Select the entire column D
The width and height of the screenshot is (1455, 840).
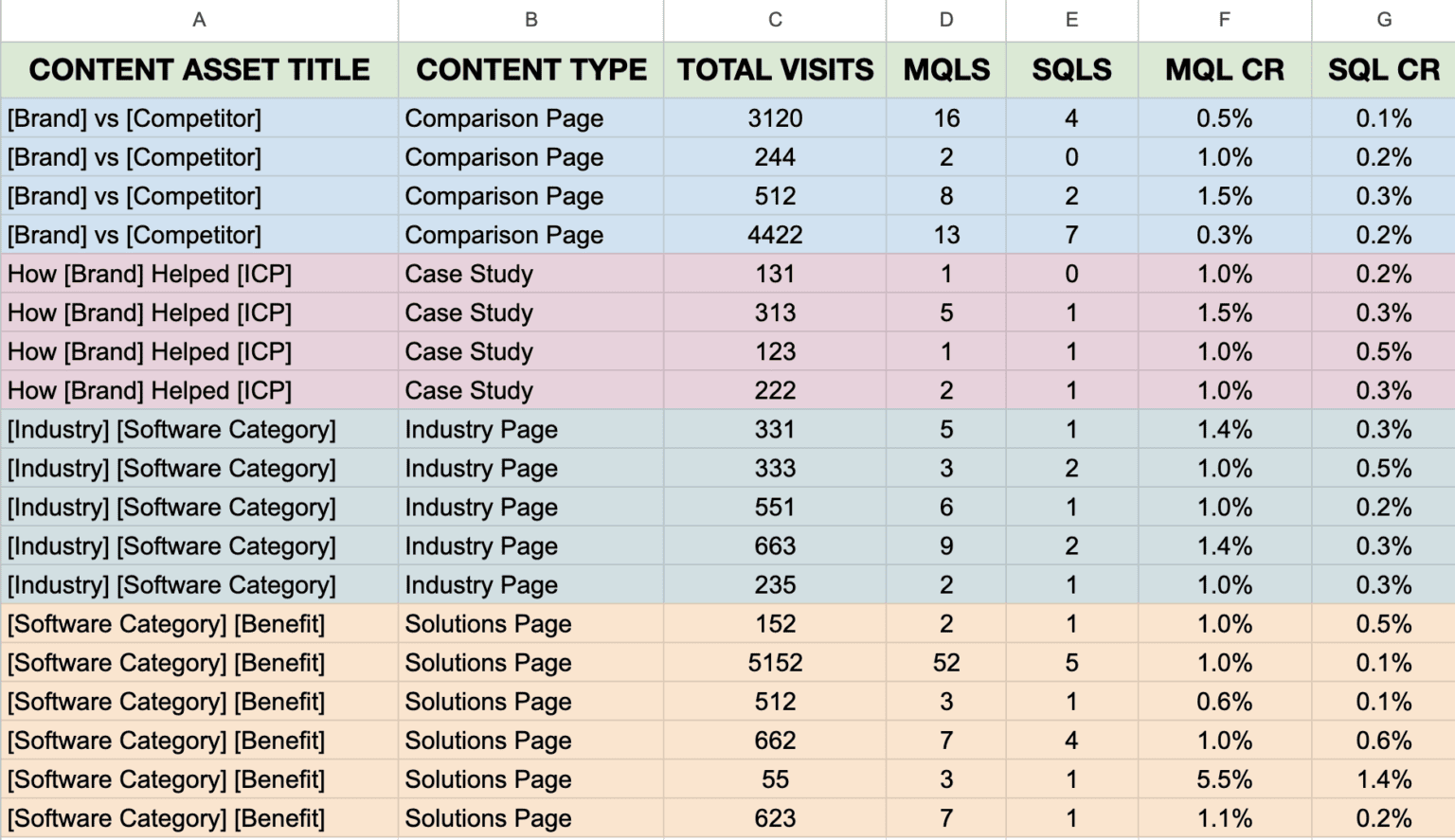[946, 20]
